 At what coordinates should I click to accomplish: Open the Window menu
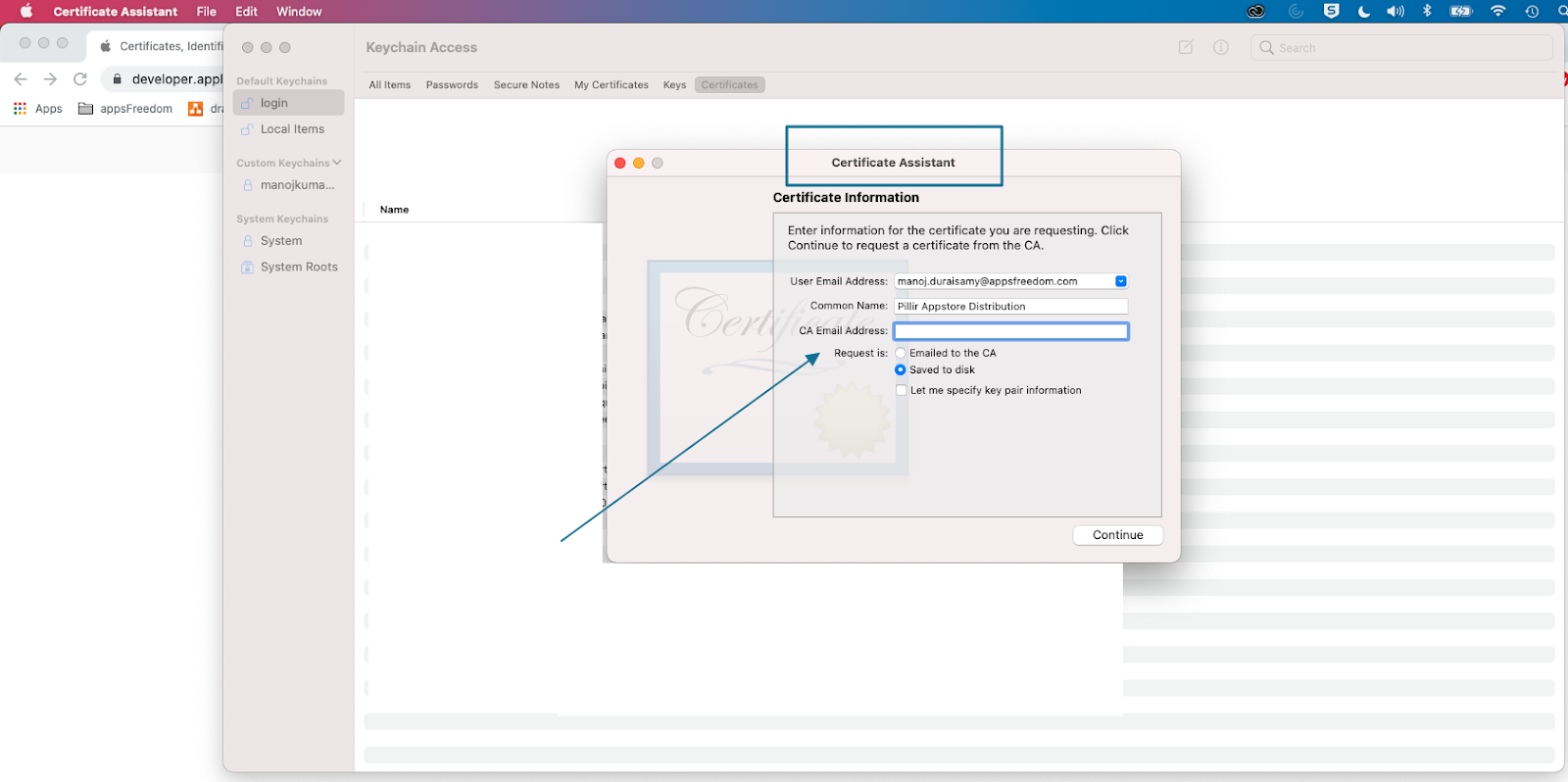(299, 11)
